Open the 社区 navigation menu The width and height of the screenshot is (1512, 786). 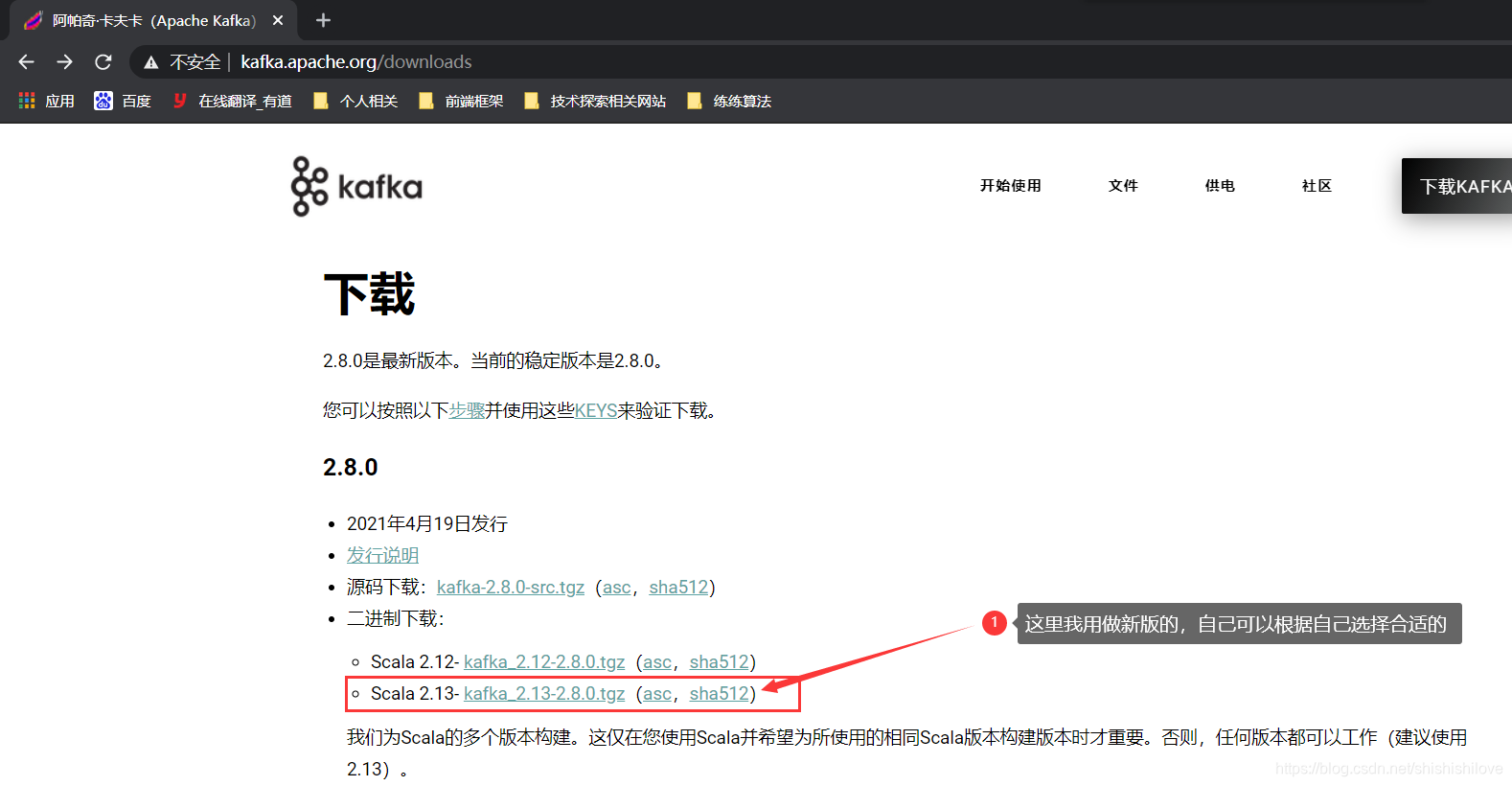(x=1317, y=186)
